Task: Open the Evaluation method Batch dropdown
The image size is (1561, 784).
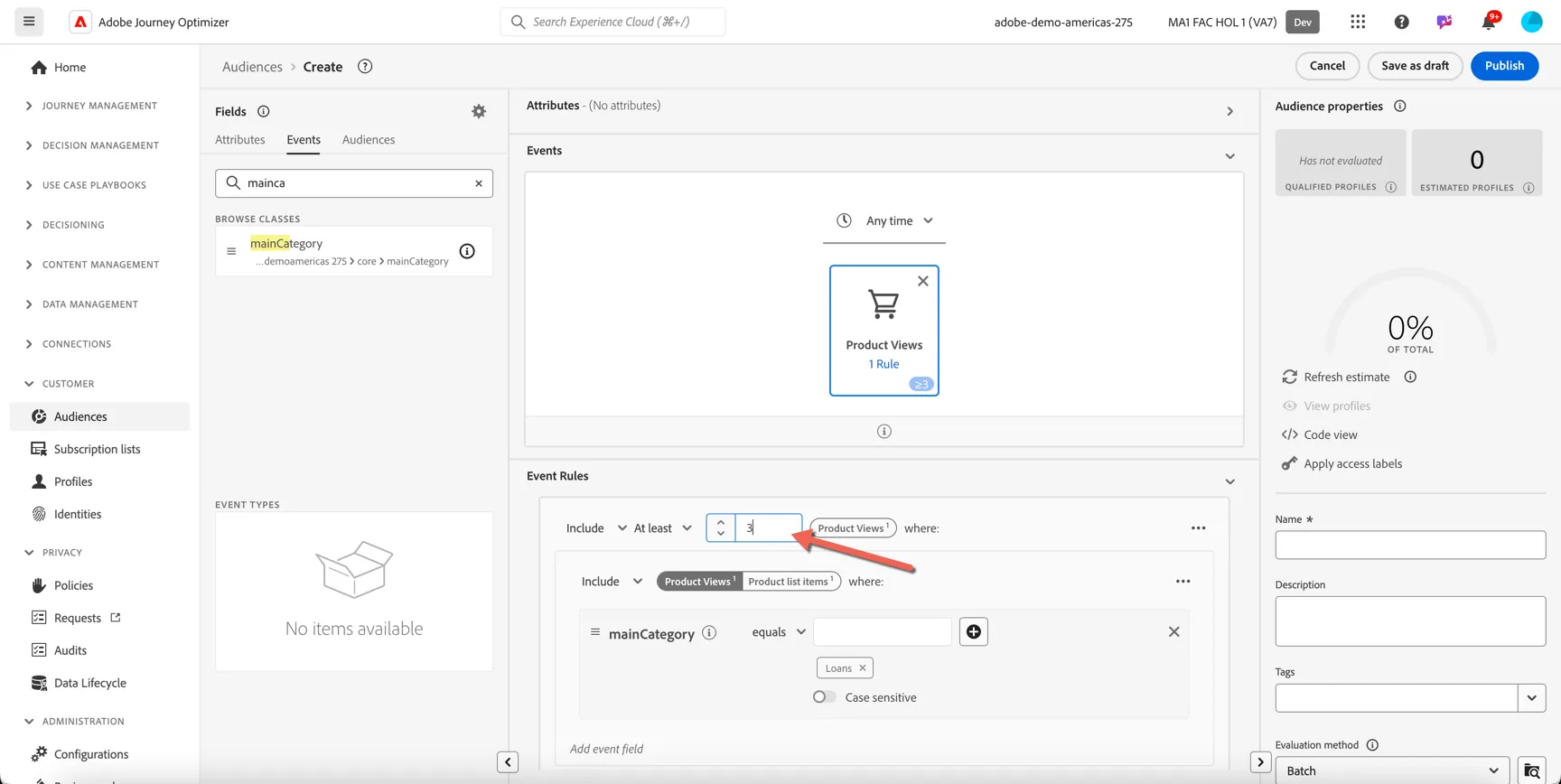Action: click(1392, 770)
